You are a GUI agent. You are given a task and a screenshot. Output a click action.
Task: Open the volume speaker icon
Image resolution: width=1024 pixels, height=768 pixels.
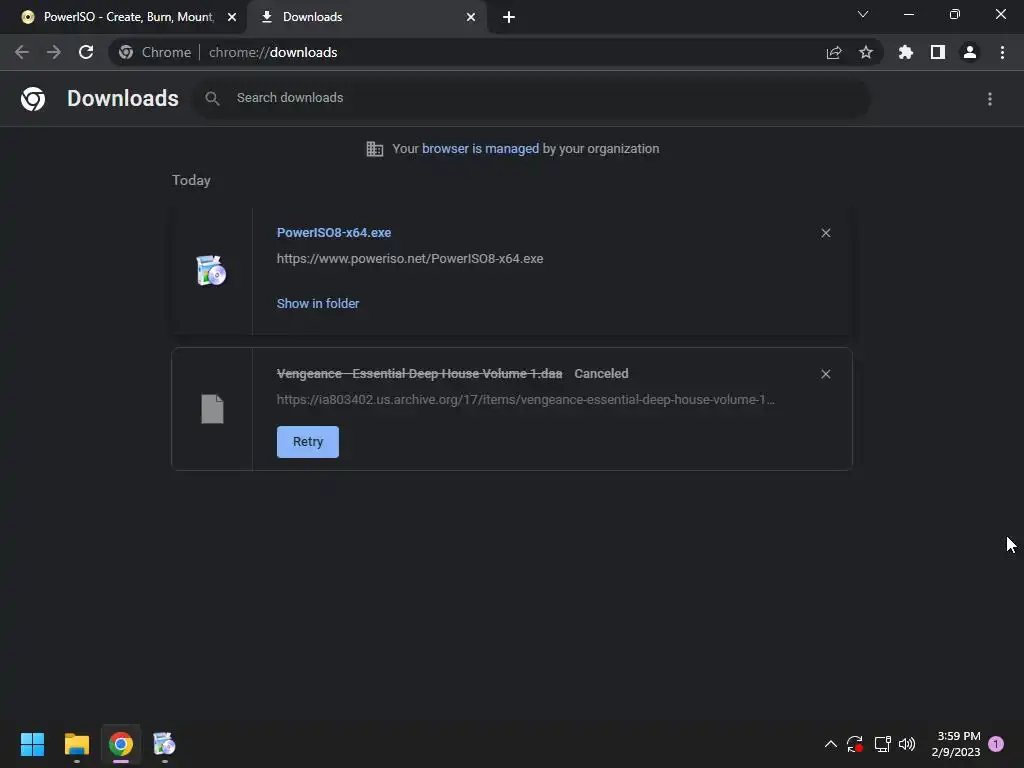pyautogui.click(x=907, y=744)
